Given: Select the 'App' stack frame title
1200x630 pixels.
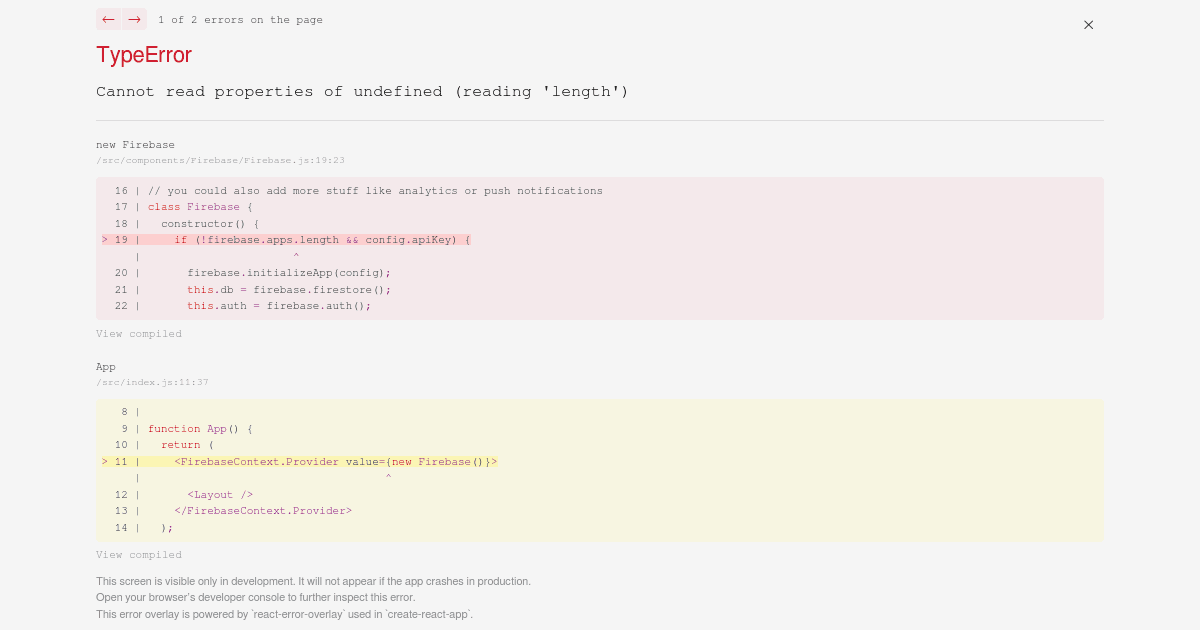Looking at the screenshot, I should click(x=106, y=367).
